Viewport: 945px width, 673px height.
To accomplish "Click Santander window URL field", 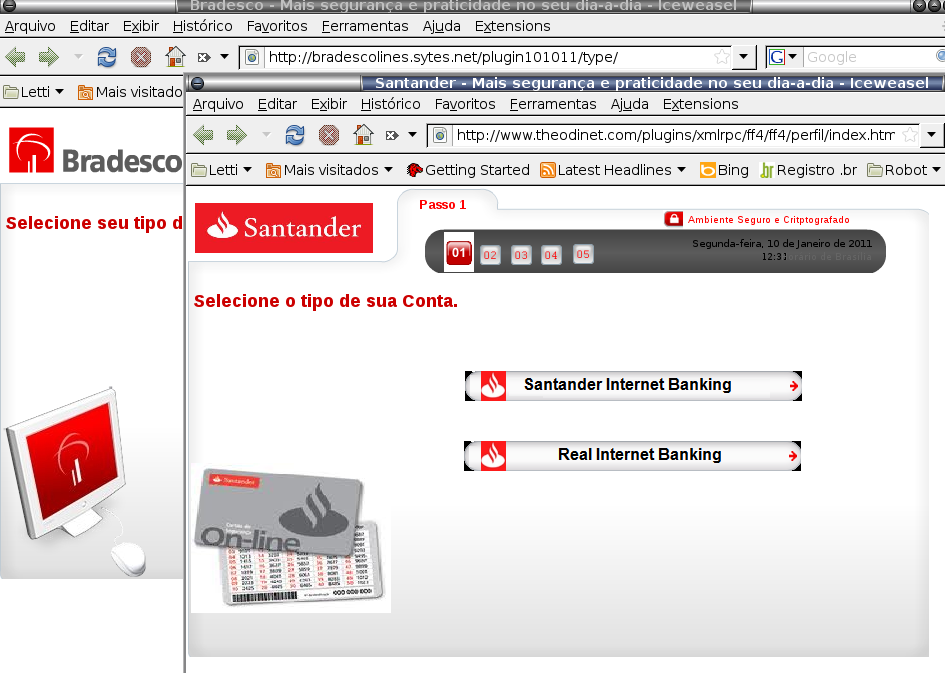I will pyautogui.click(x=676, y=135).
